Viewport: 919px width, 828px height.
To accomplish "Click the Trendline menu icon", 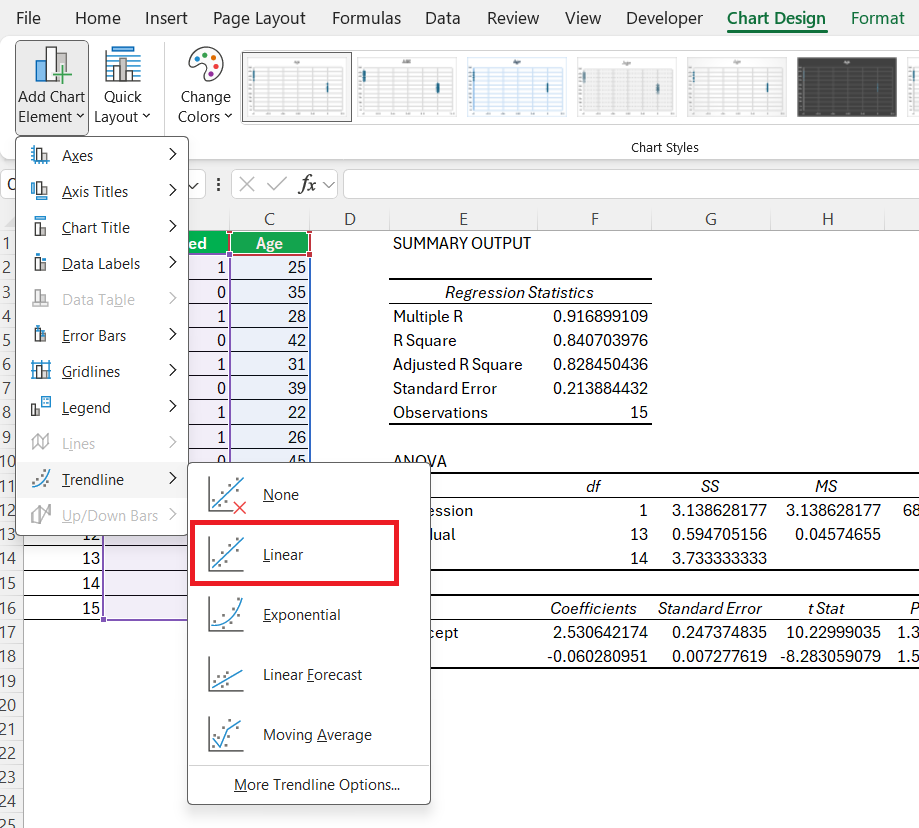I will click(40, 479).
